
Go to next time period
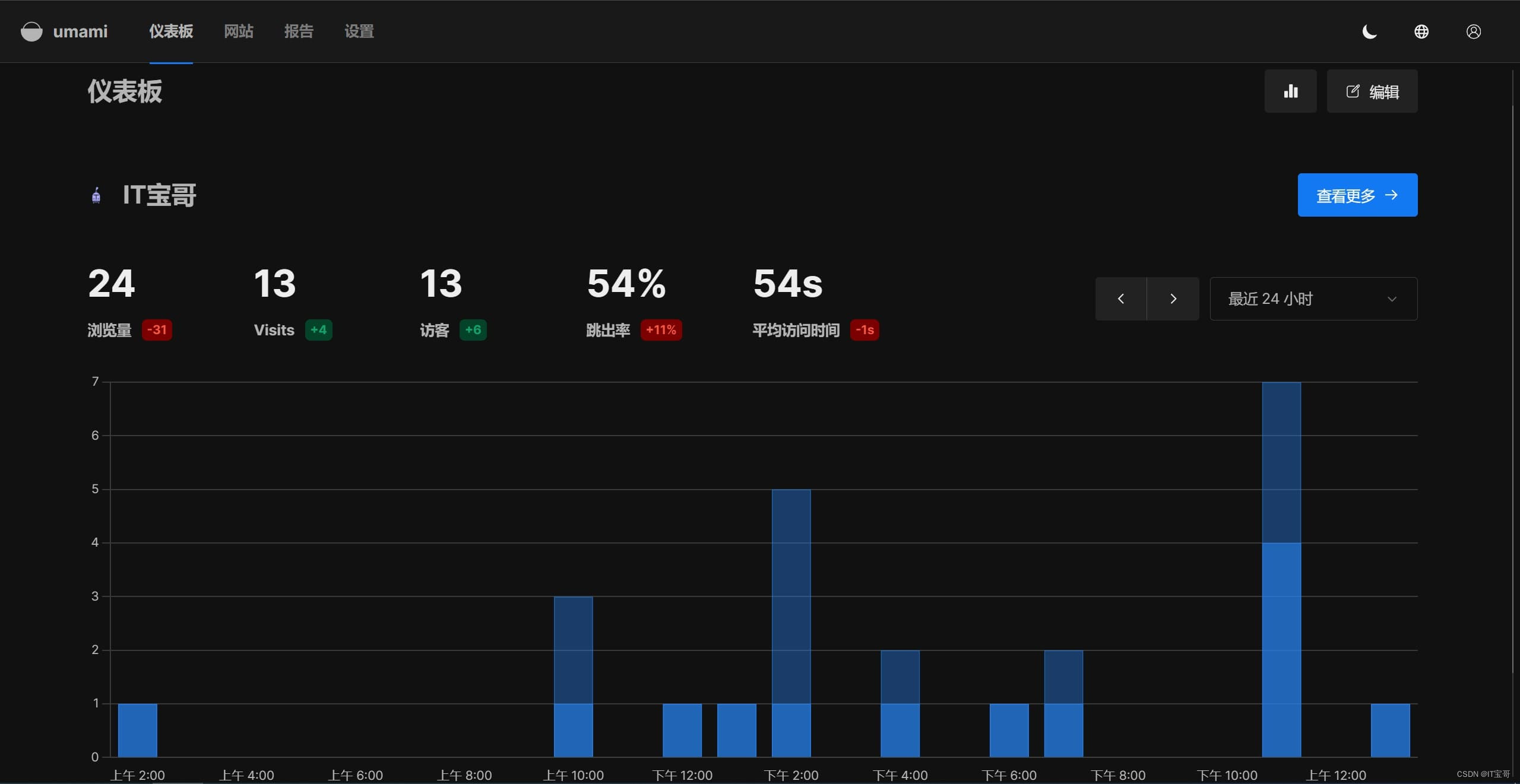tap(1173, 299)
